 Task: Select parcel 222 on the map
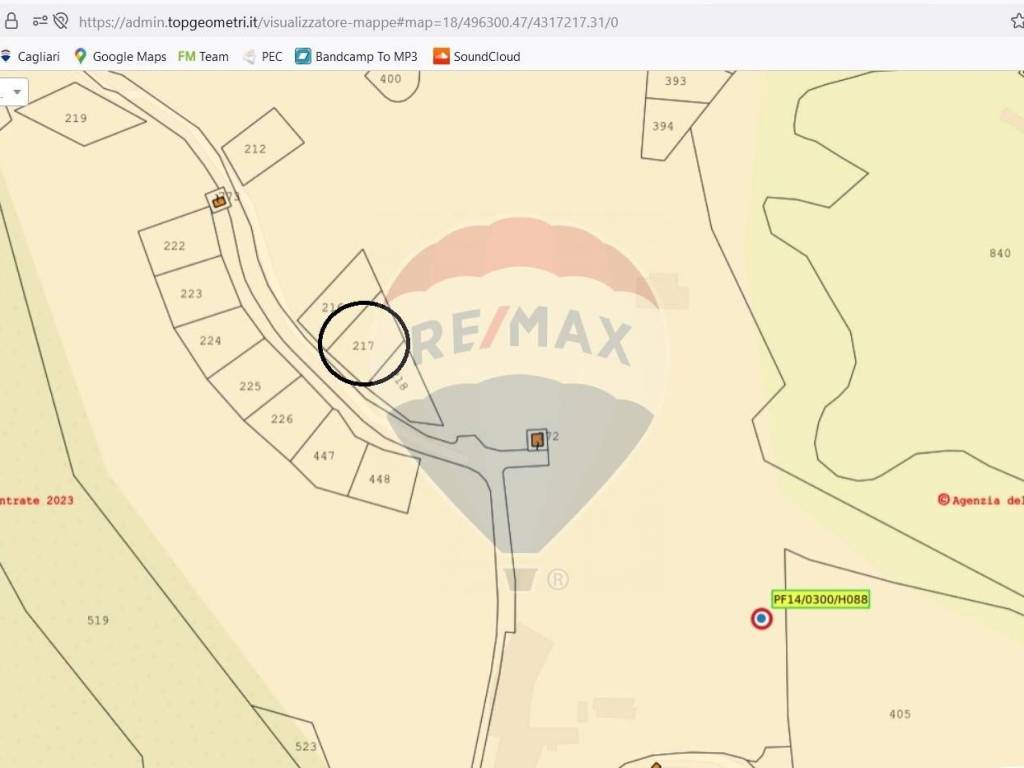click(x=175, y=246)
